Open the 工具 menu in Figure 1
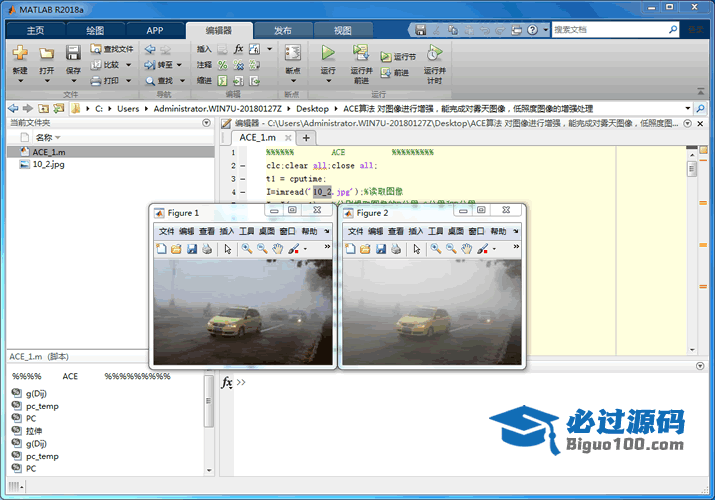 click(x=246, y=231)
